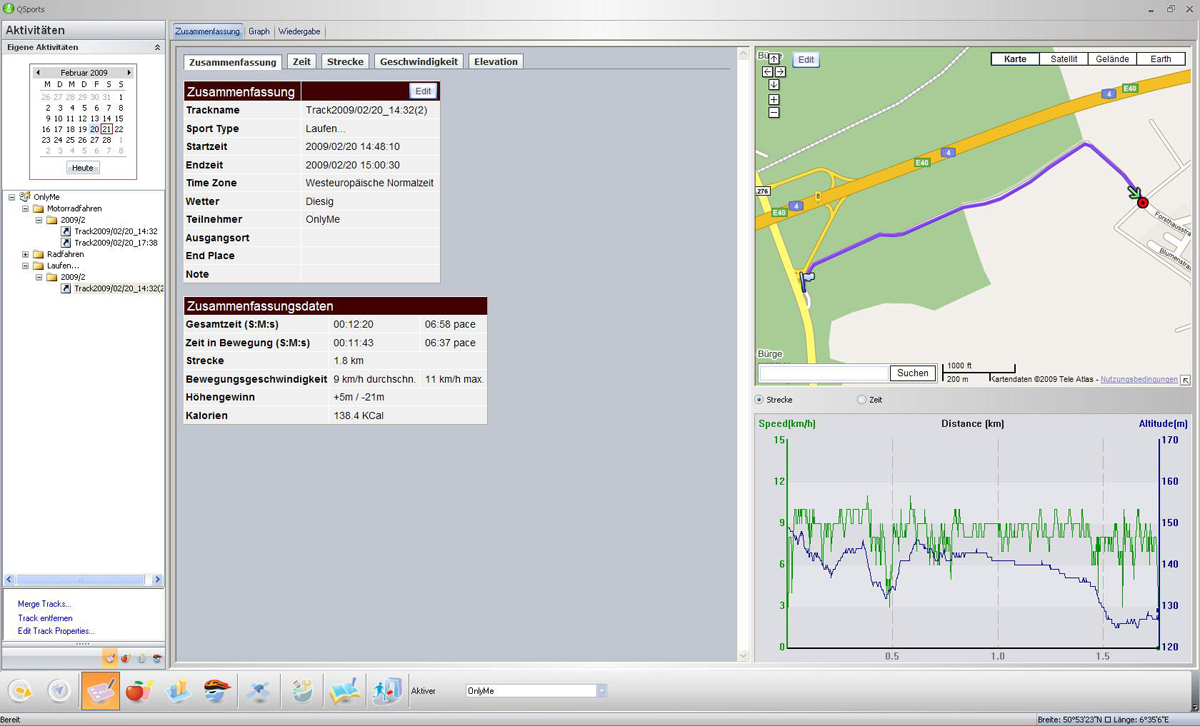The height and width of the screenshot is (726, 1200).
Task: Click the flaming helmet toolbar icon
Action: click(217, 690)
